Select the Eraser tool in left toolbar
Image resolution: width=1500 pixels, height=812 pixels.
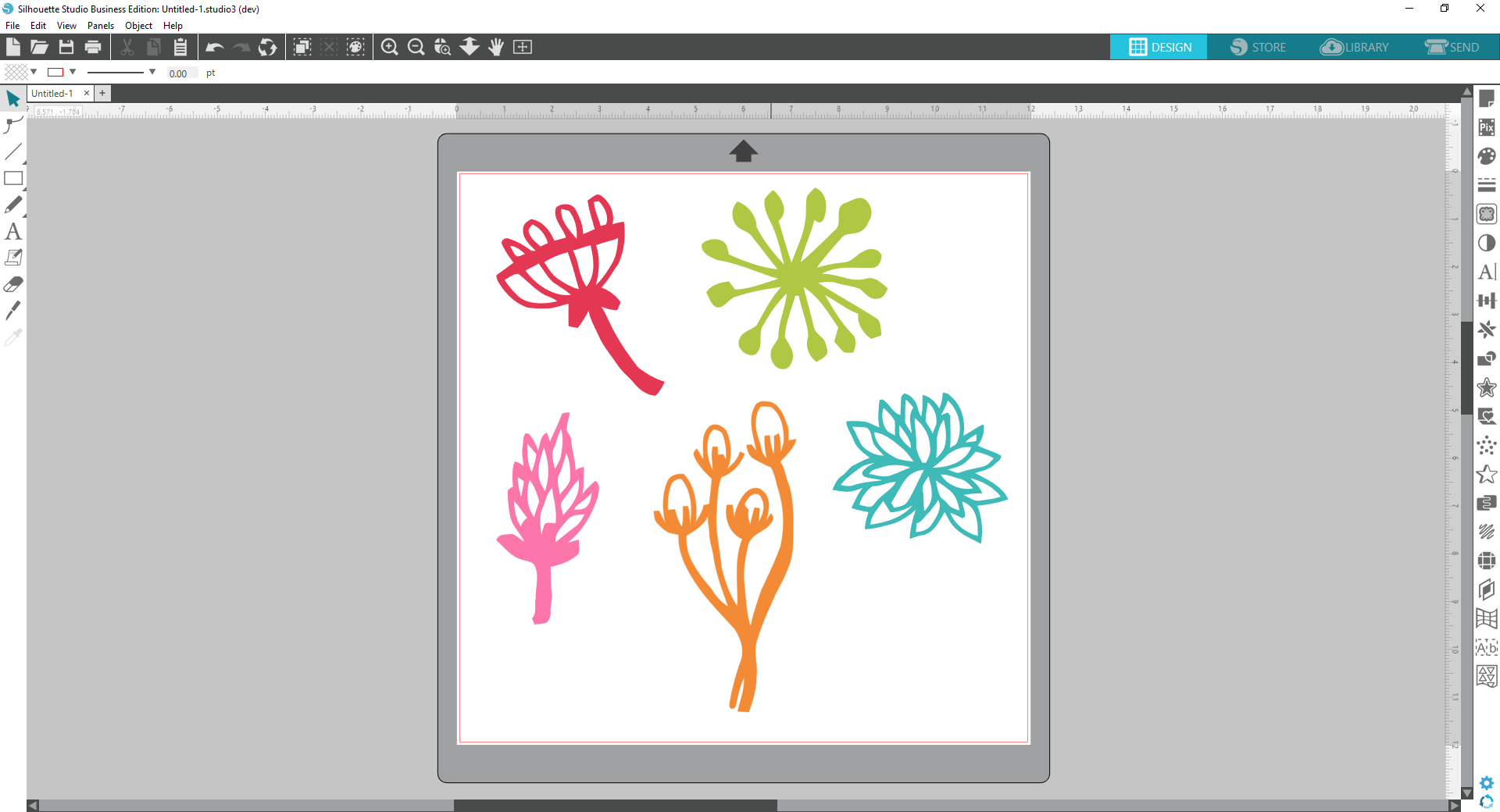(x=13, y=284)
